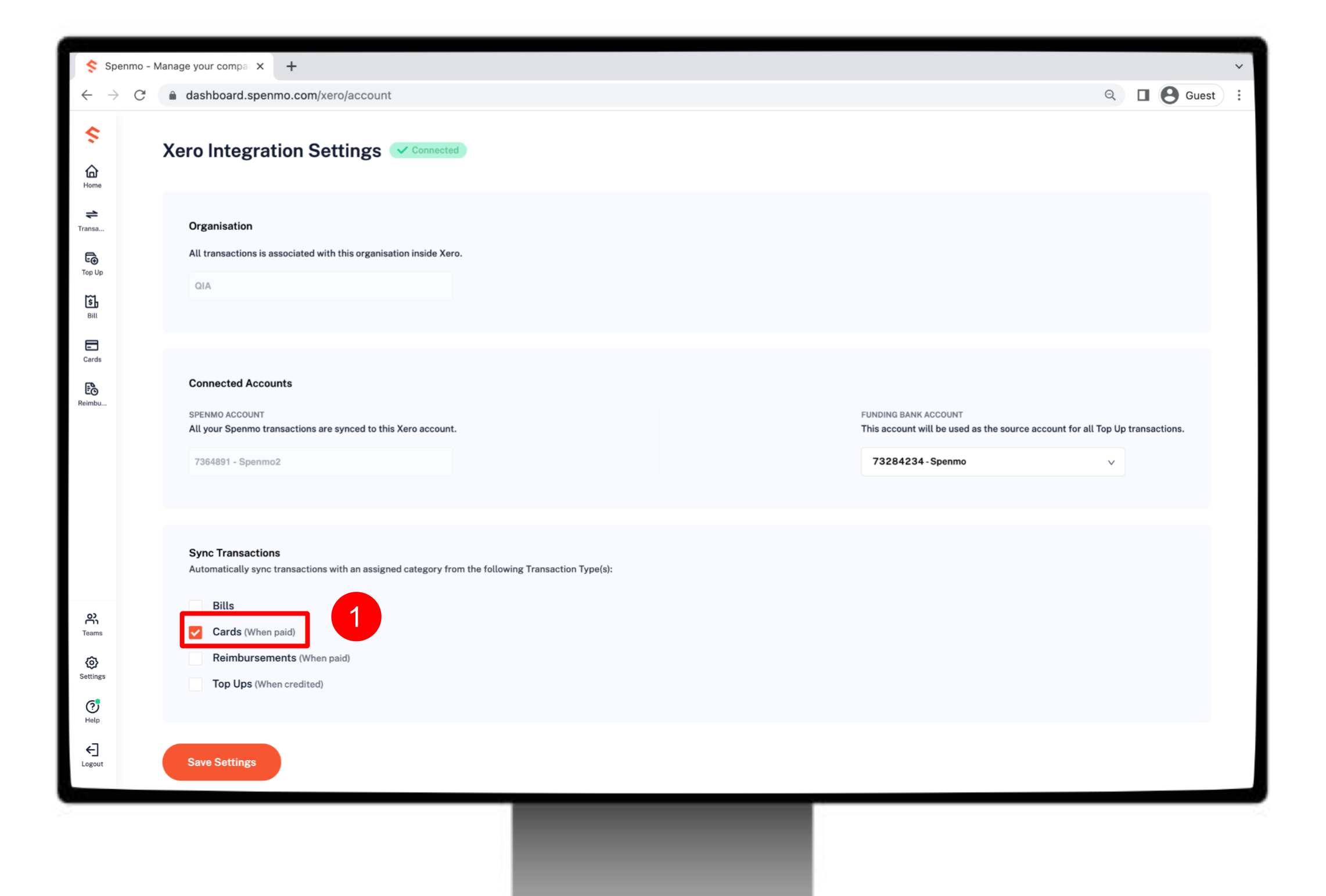Open Cards in the sidebar
Viewport: 1326px width, 896px height.
92,351
